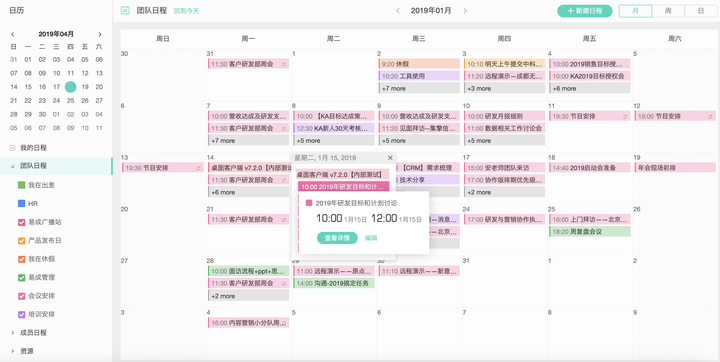Click repeat icon on Jan 21 客户研发部周会

[x=284, y=220]
